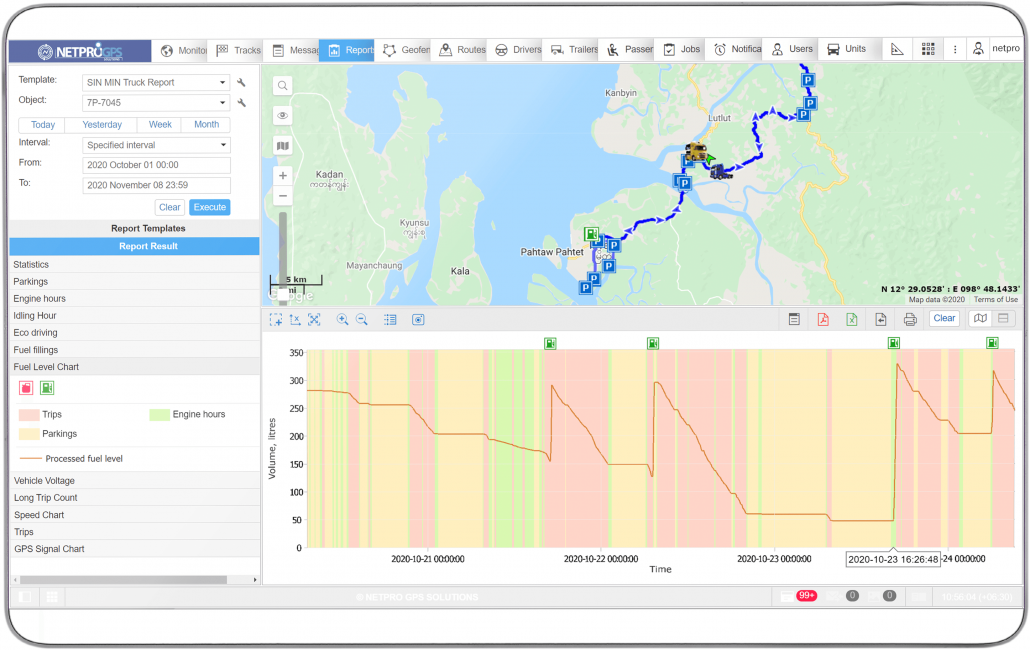Execute the report
Image resolution: width=1030 pixels, height=650 pixels.
(209, 207)
